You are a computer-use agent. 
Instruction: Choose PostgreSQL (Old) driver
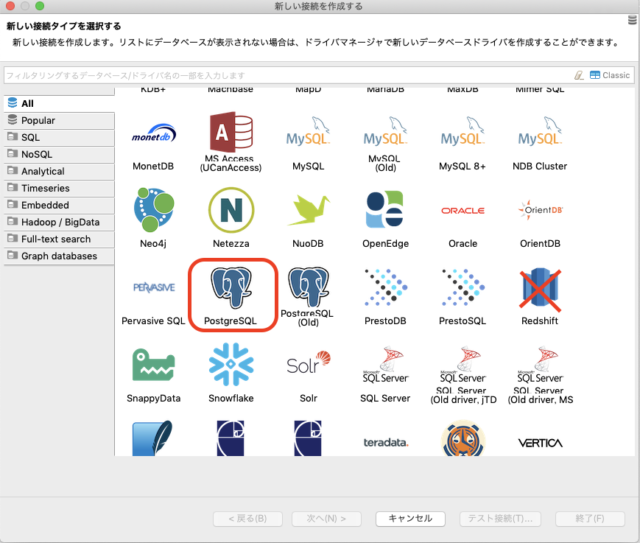[x=308, y=287]
